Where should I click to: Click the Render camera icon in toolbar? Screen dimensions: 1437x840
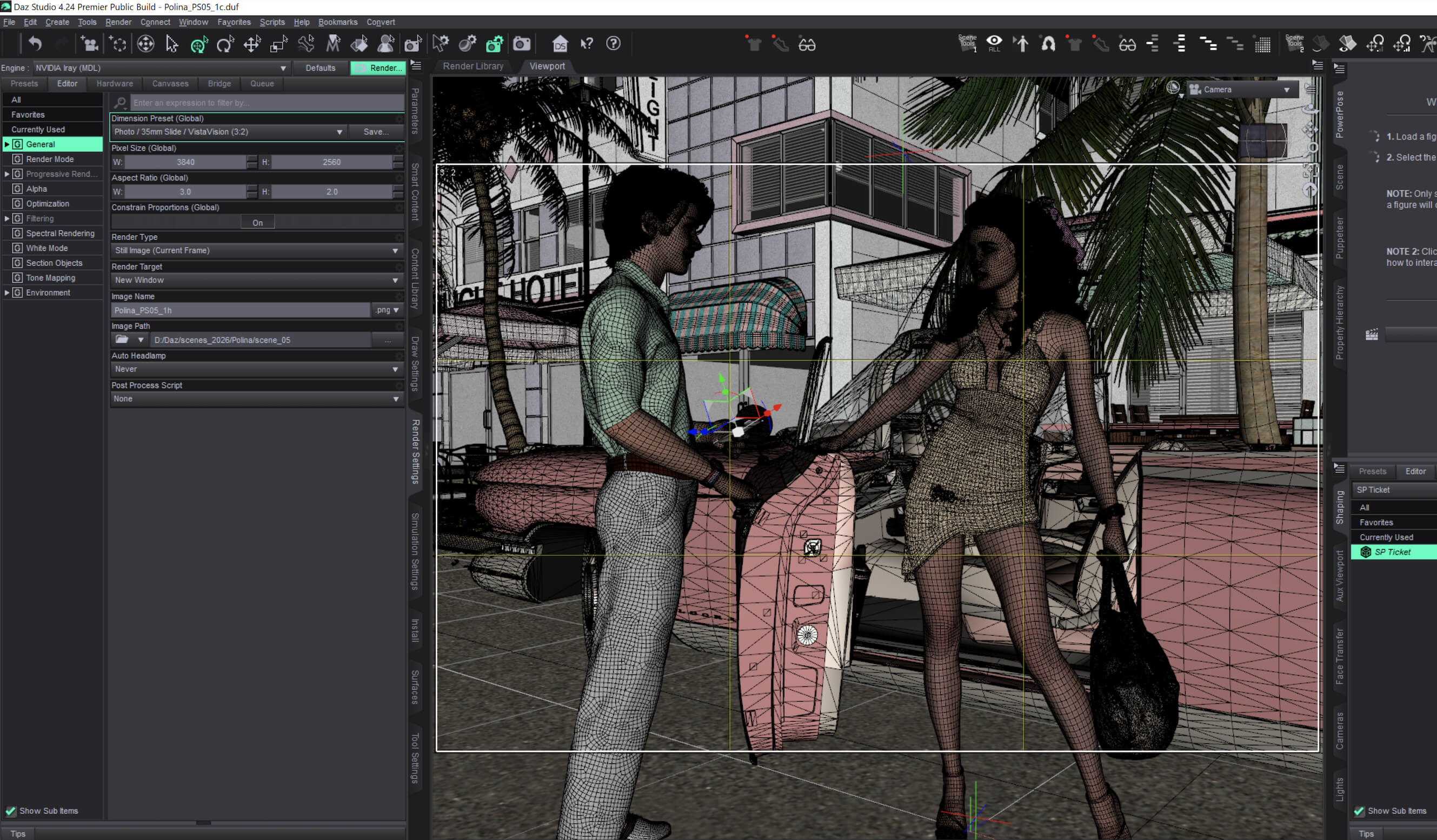521,44
